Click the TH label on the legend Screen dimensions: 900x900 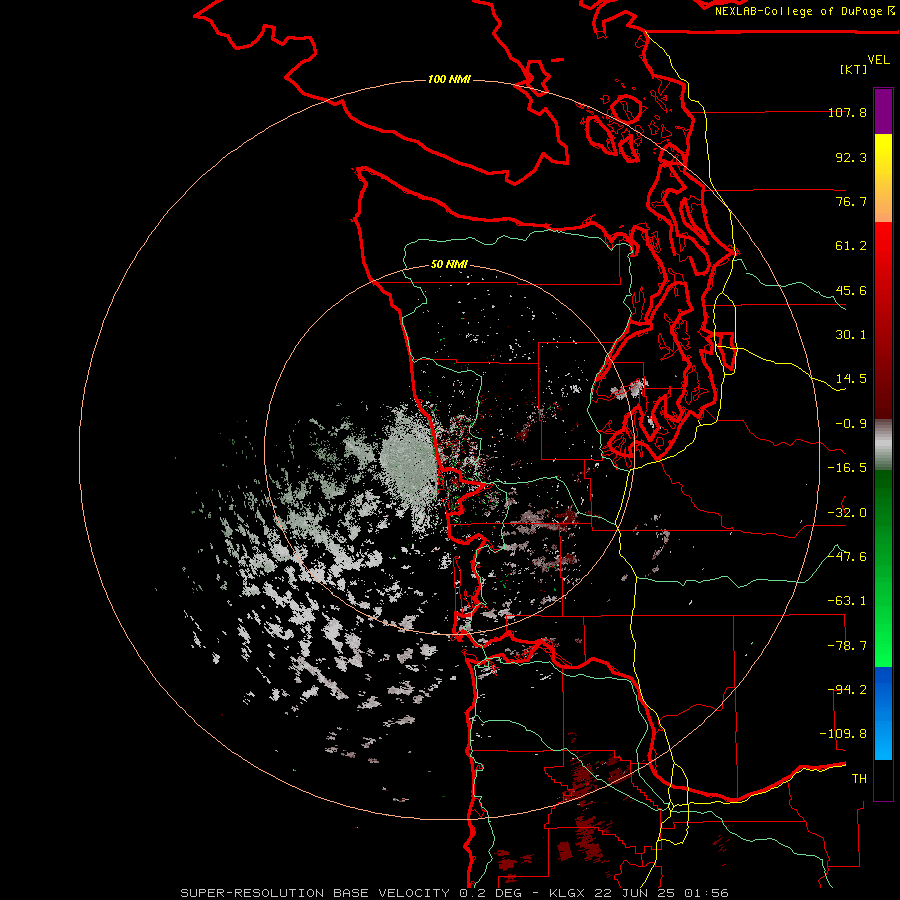pyautogui.click(x=859, y=779)
